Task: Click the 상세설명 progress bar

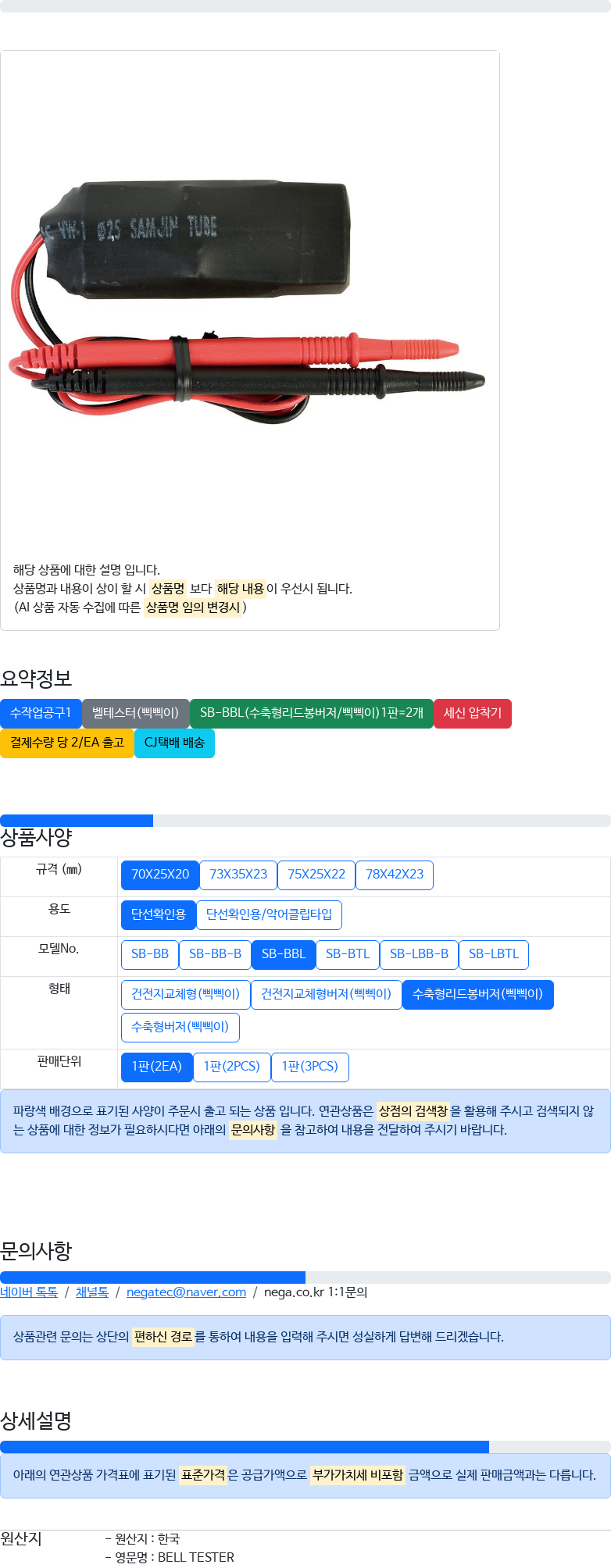Action: tap(305, 1447)
